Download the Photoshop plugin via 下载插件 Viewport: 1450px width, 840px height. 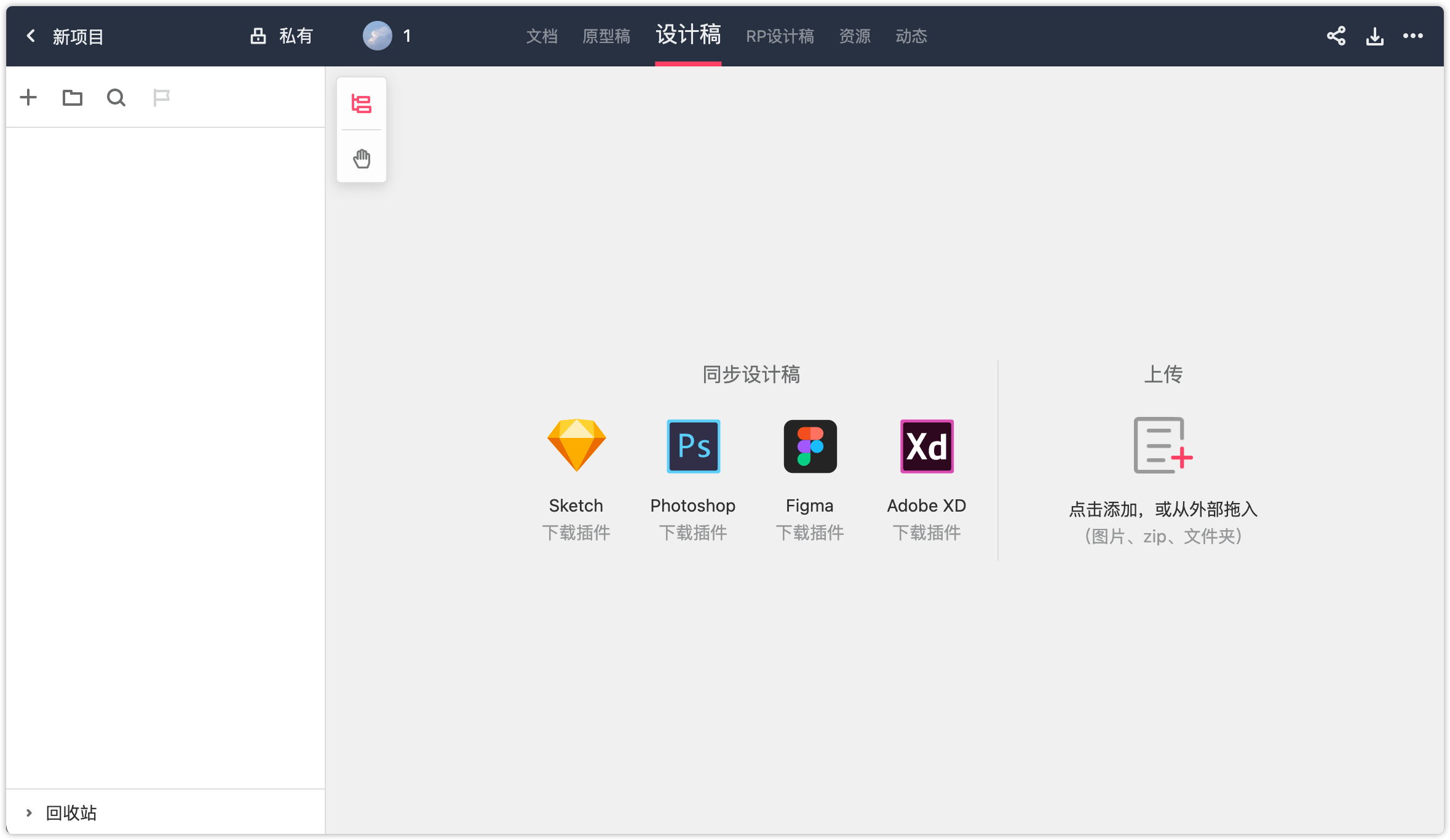(693, 533)
